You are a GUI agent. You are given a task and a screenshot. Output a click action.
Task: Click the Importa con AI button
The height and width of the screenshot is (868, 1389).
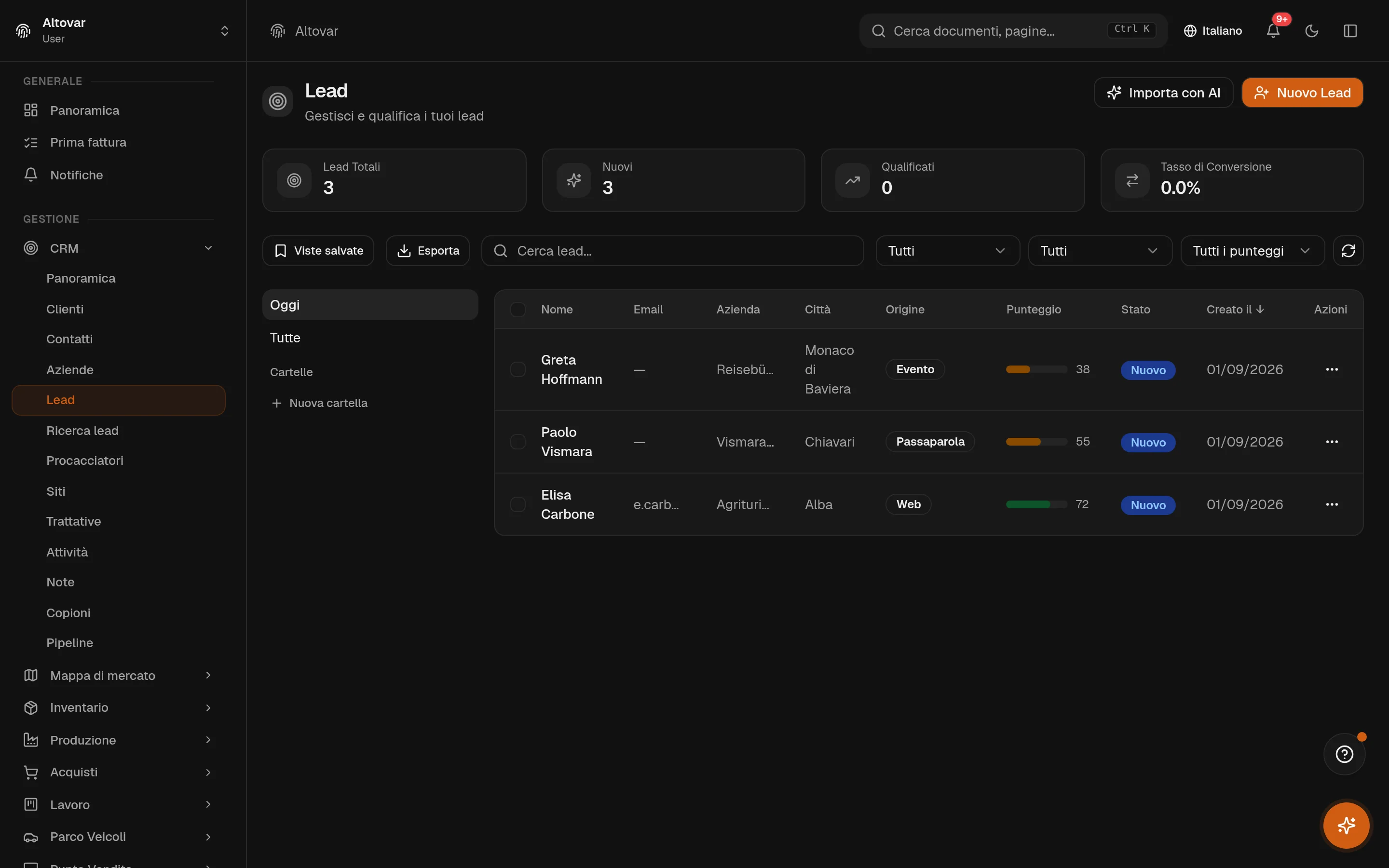click(1163, 93)
